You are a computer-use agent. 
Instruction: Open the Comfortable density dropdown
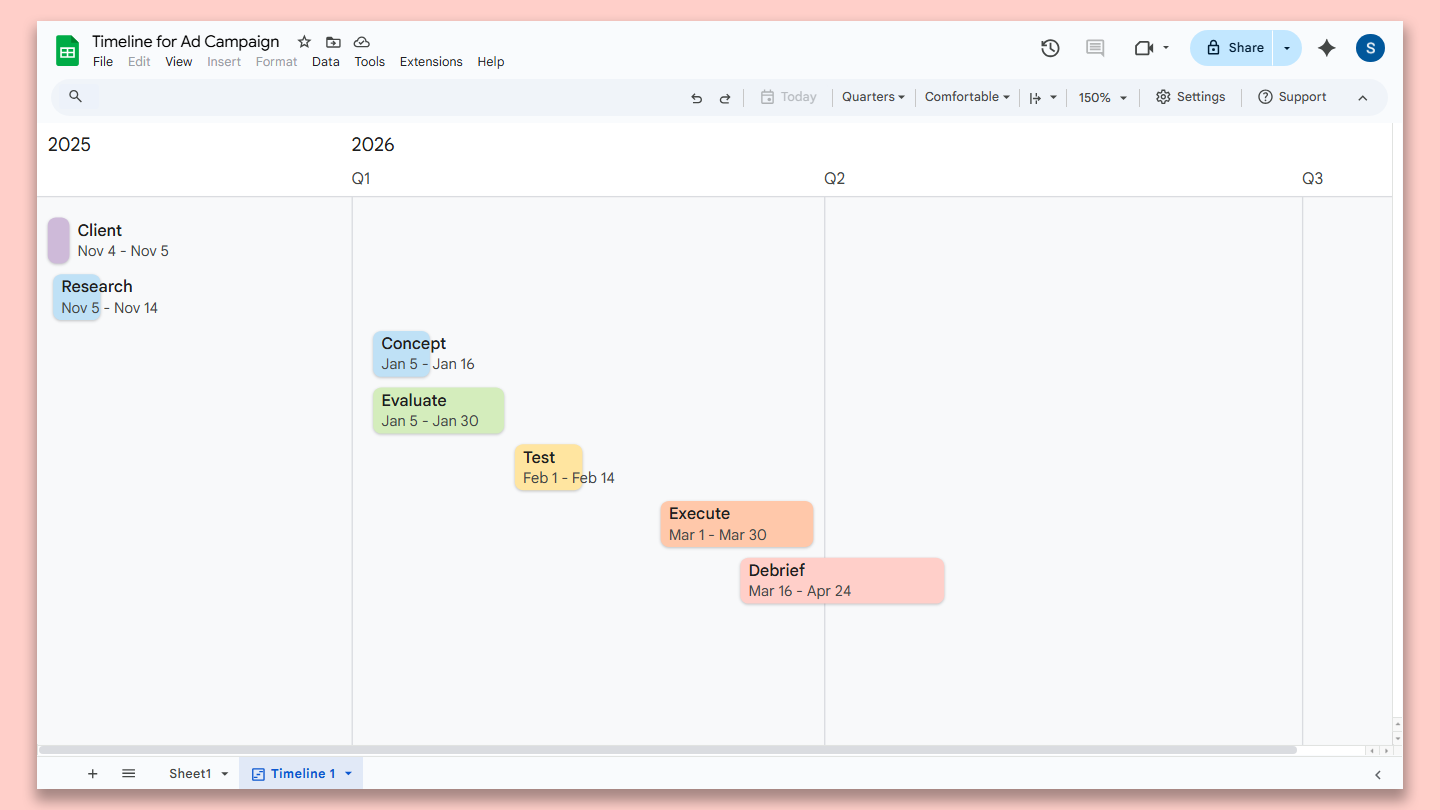[x=967, y=97]
